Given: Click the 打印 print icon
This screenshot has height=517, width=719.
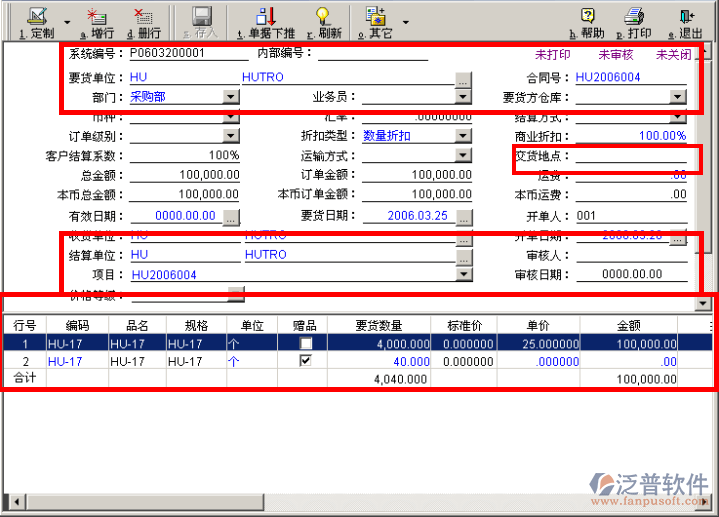Looking at the screenshot, I should coord(634,17).
